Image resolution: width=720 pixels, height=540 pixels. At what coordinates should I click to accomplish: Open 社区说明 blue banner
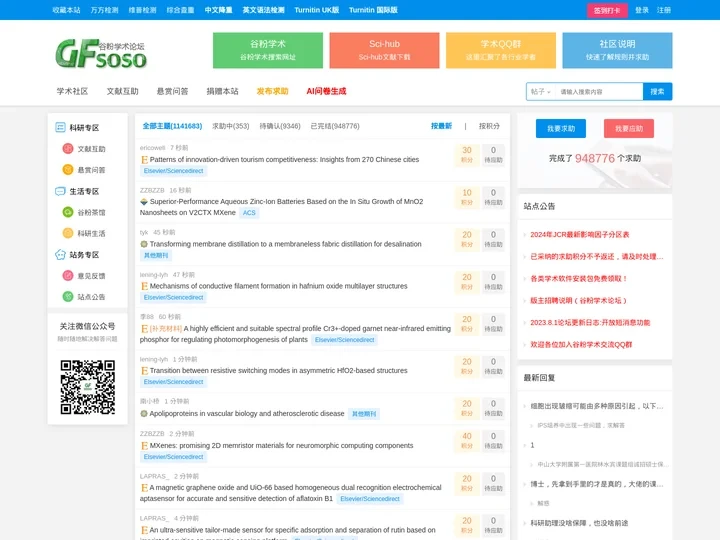pyautogui.click(x=618, y=50)
